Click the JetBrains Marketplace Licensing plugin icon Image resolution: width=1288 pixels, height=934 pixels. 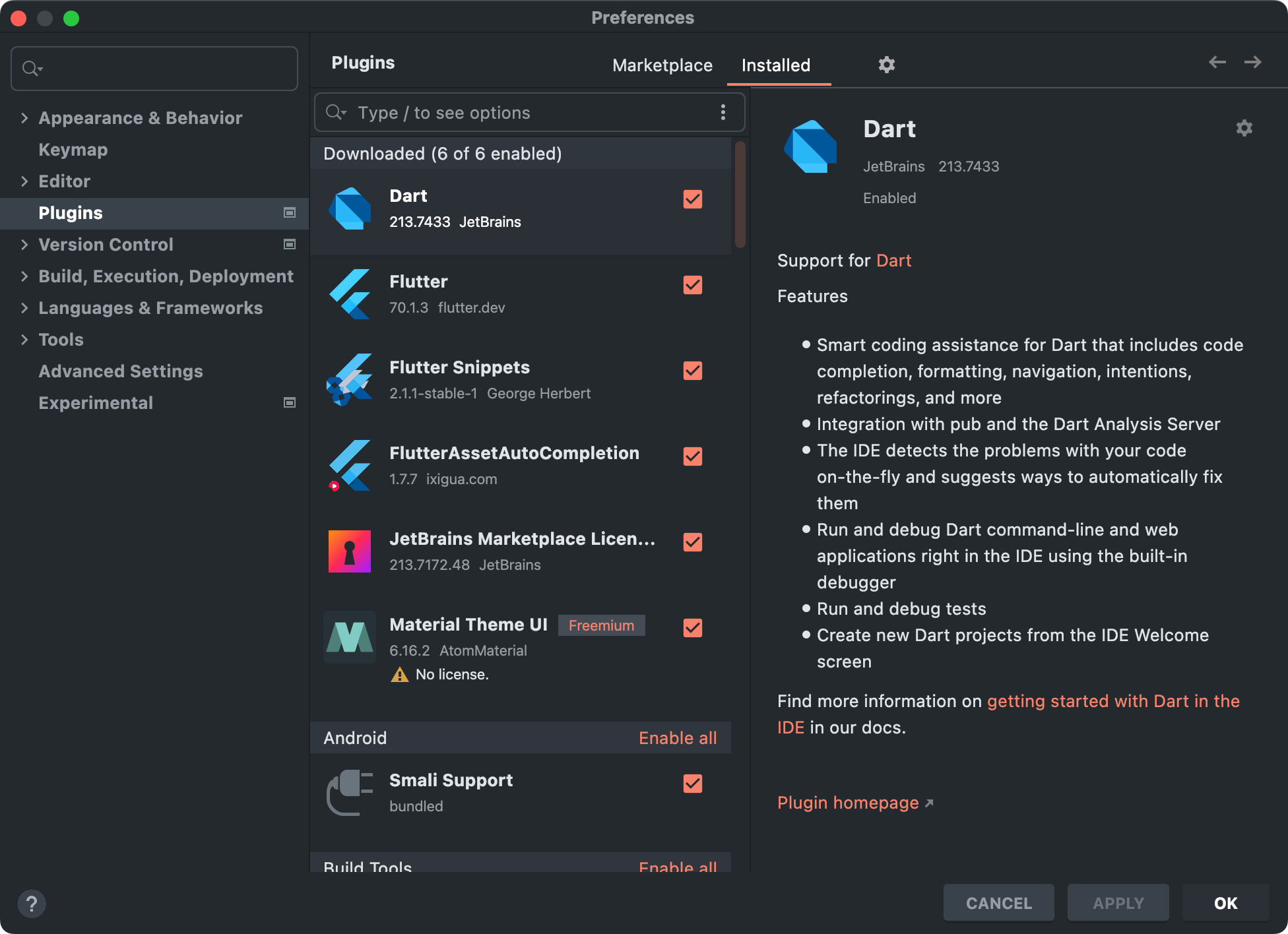[350, 551]
